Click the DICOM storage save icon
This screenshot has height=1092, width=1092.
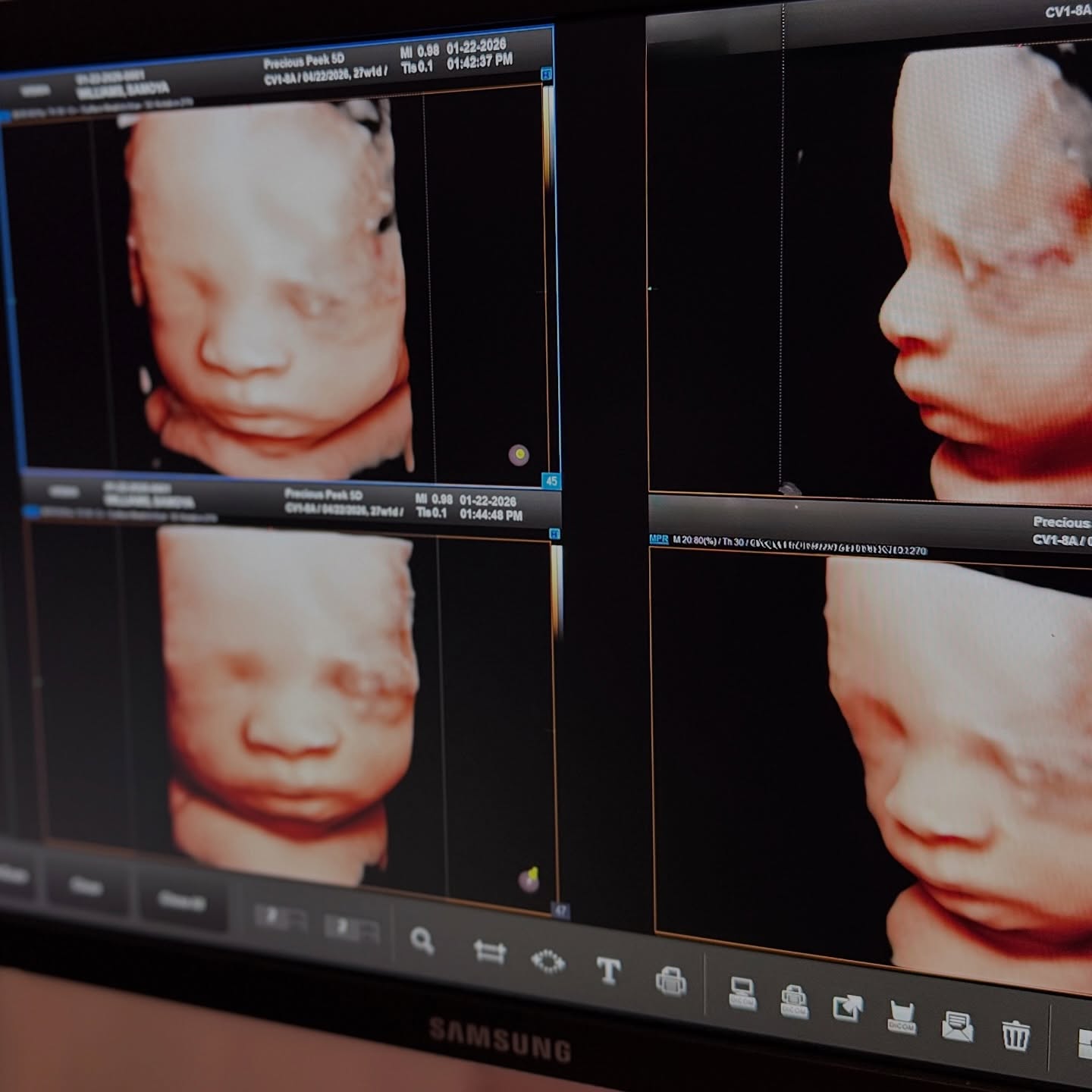[901, 1017]
